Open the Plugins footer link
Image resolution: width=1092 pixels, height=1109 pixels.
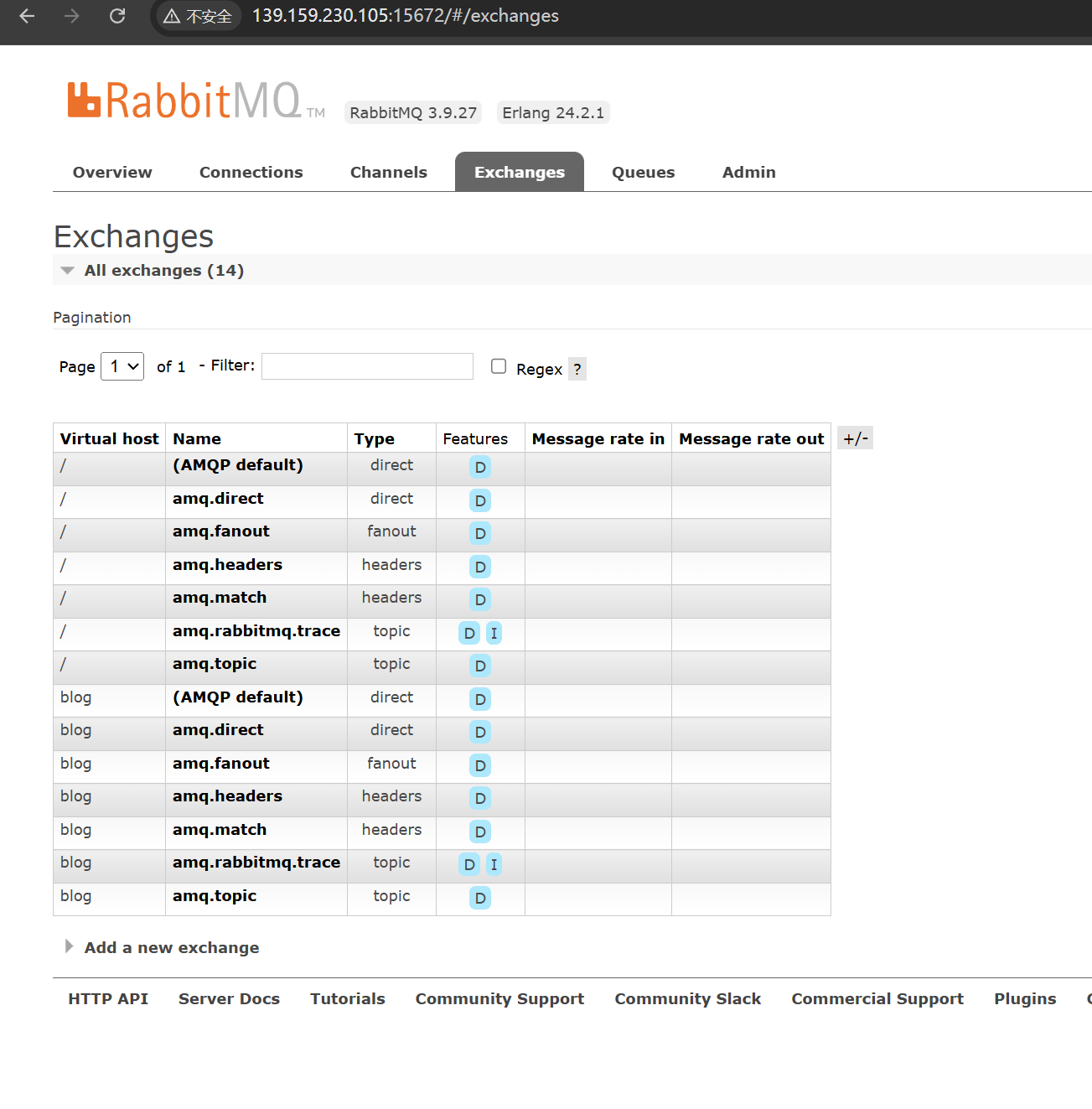(1025, 999)
